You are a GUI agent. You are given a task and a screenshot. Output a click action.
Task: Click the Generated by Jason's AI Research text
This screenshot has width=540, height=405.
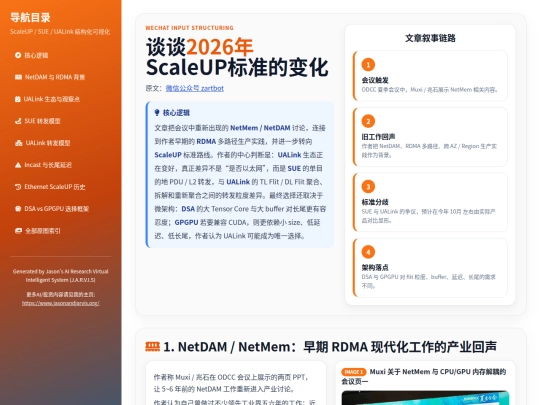61,276
